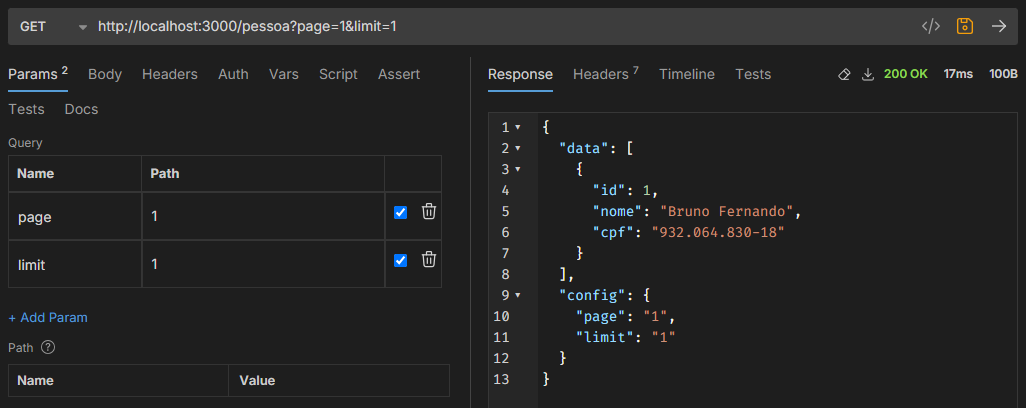Click the request URL input field
This screenshot has height=408, width=1026.
click(500, 26)
